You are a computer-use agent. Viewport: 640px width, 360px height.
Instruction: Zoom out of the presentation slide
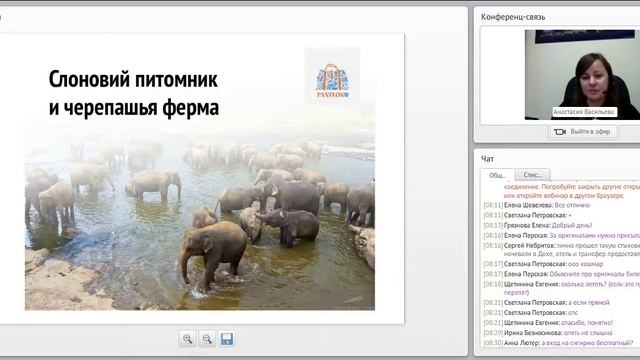point(207,338)
